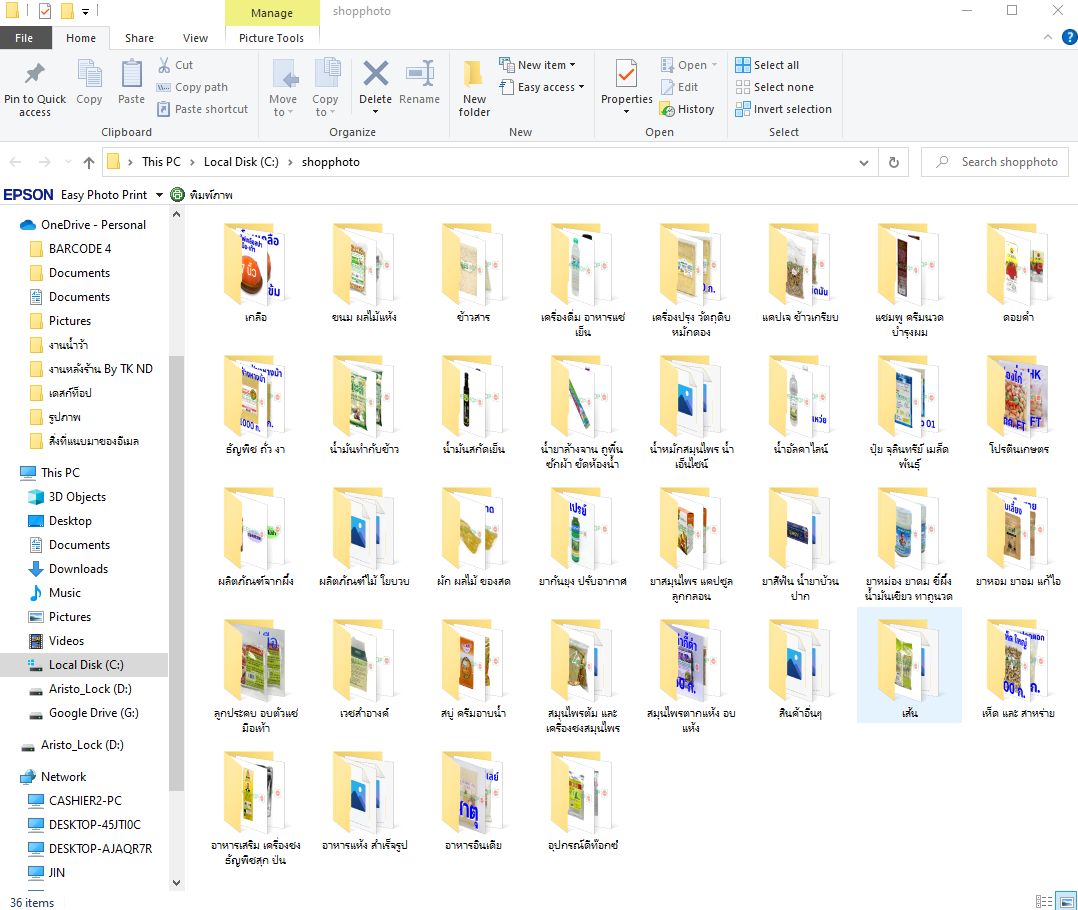The image size is (1078, 910).
Task: Switch to the Share ribbon tab
Action: 139,38
